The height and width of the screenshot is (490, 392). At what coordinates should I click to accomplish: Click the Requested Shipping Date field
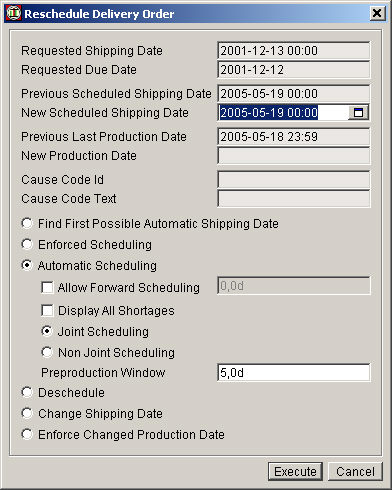294,51
